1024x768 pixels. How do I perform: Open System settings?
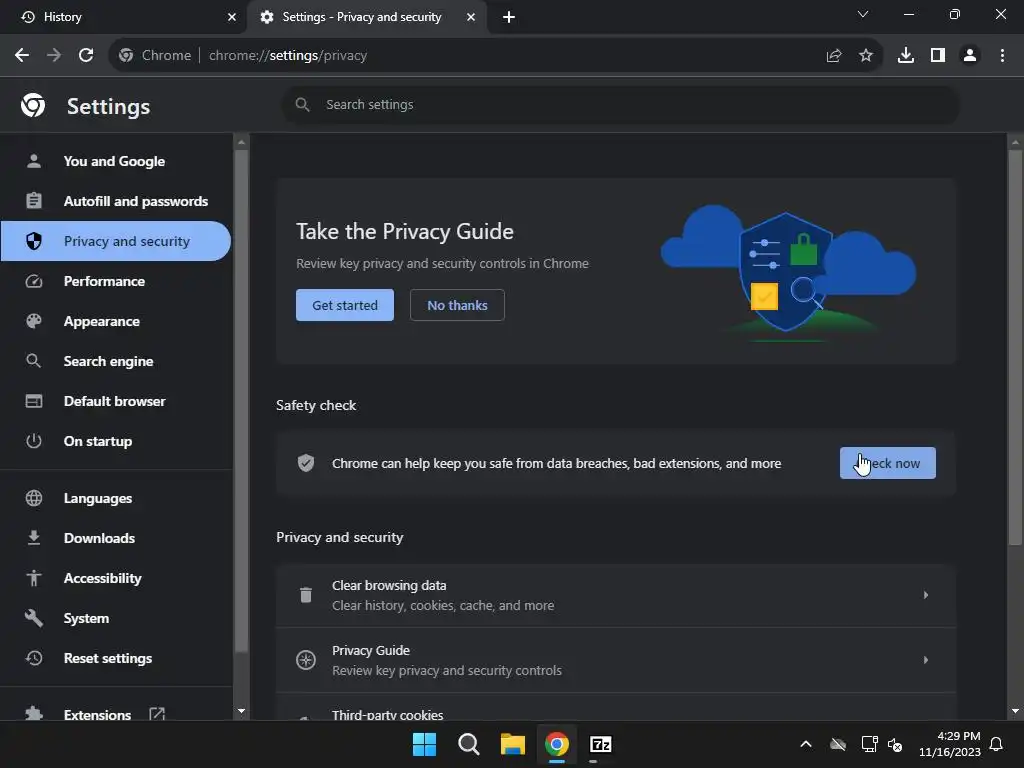[x=116, y=618]
